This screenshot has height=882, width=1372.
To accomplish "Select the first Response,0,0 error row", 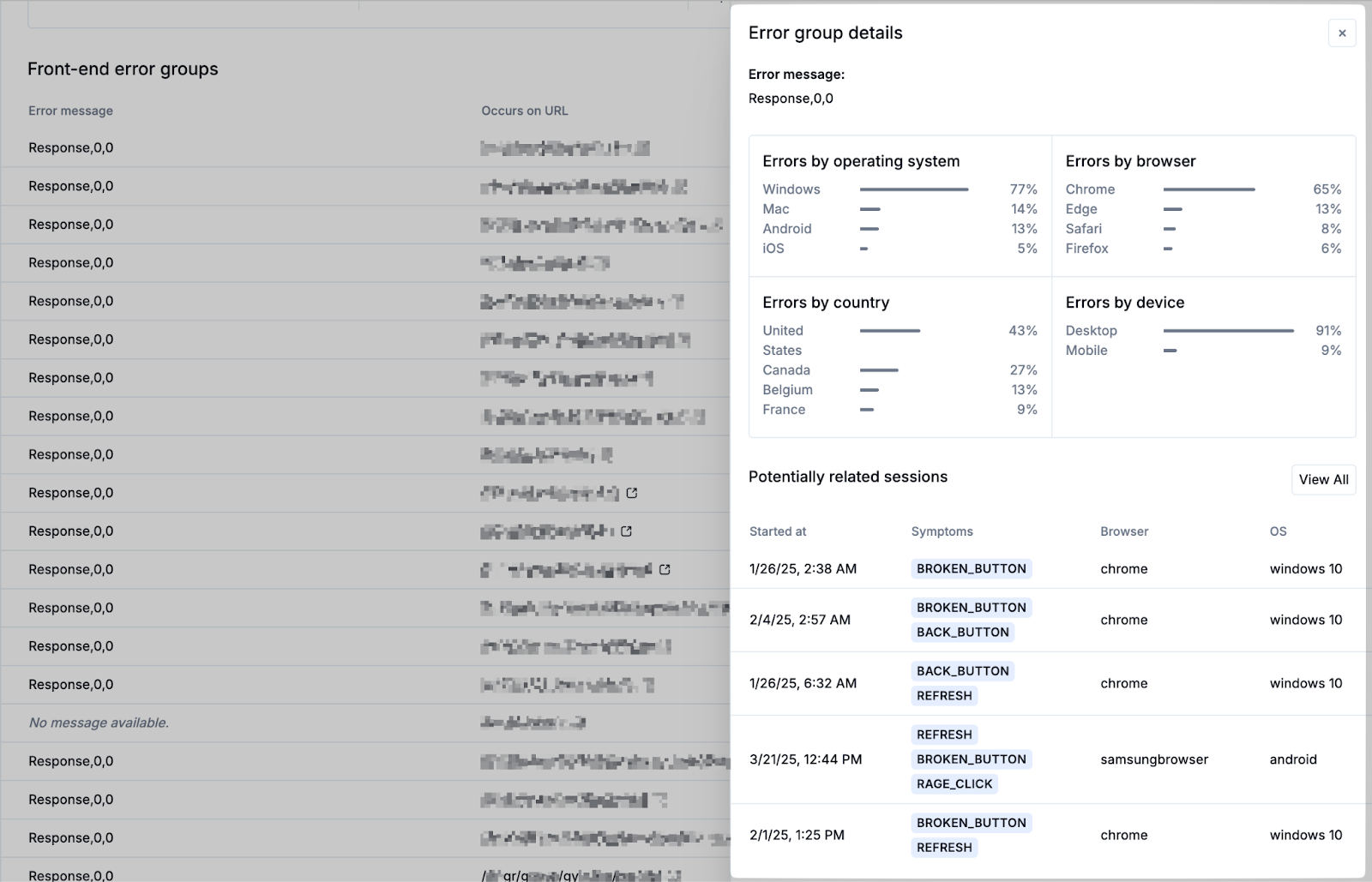I will point(71,147).
